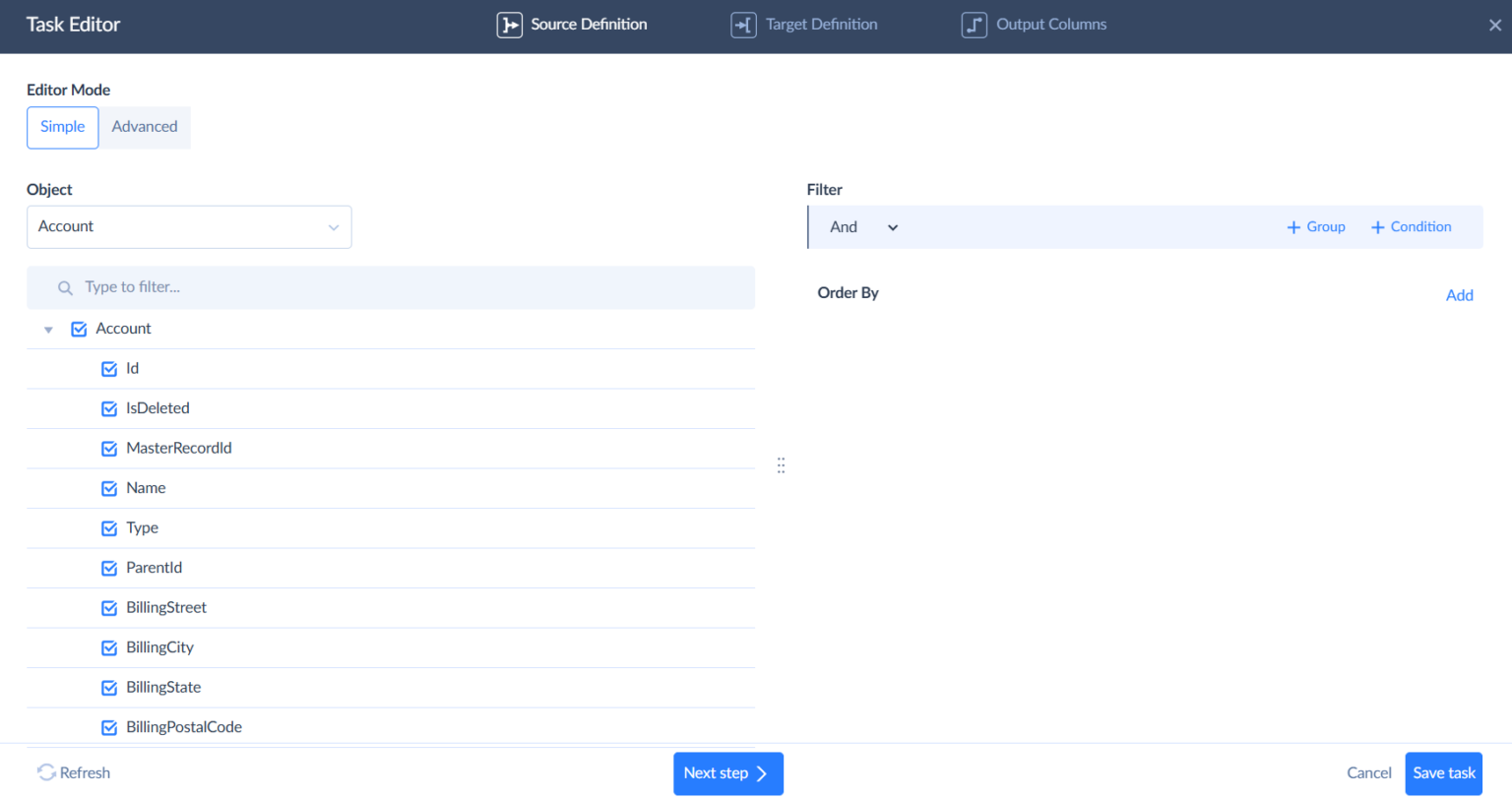Uncheck the Account parent checkbox
The width and height of the screenshot is (1512, 799).
79,328
